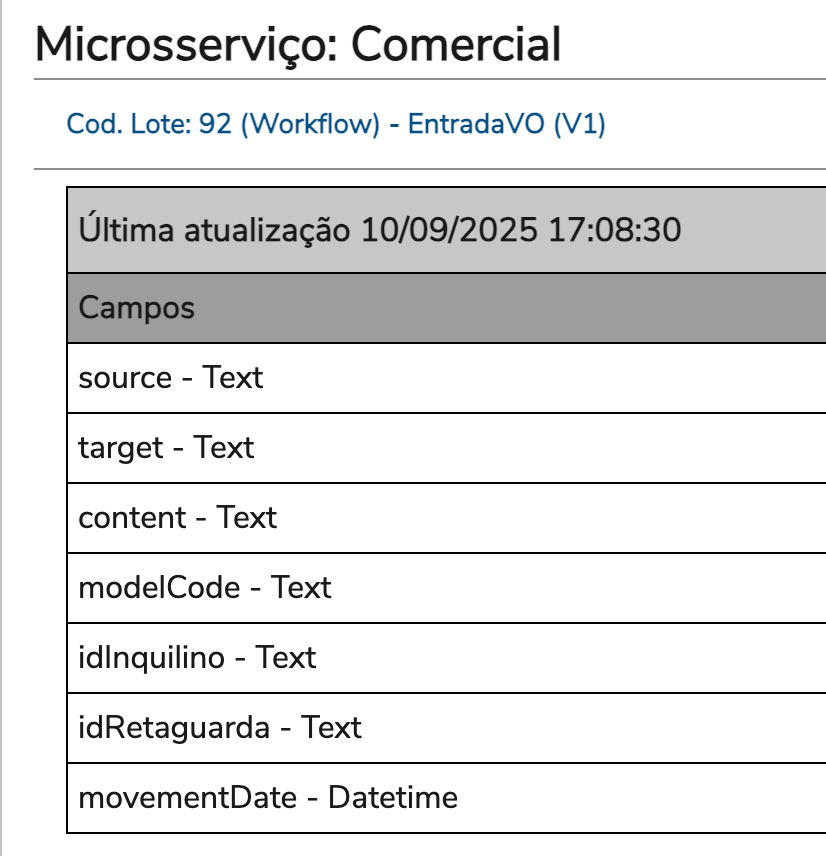
Task: Click the Text type label beside idRetaguarda
Action: 331,727
